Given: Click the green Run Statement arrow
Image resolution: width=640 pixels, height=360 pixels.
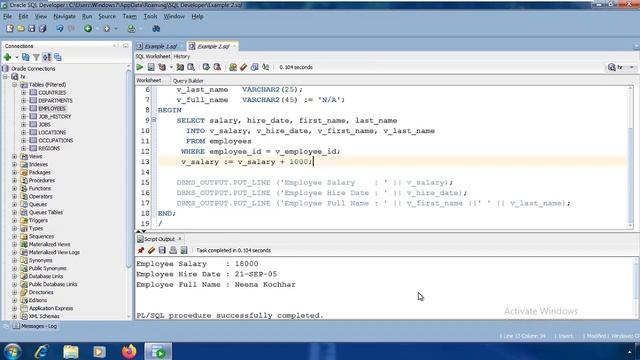Looking at the screenshot, I should [140, 67].
